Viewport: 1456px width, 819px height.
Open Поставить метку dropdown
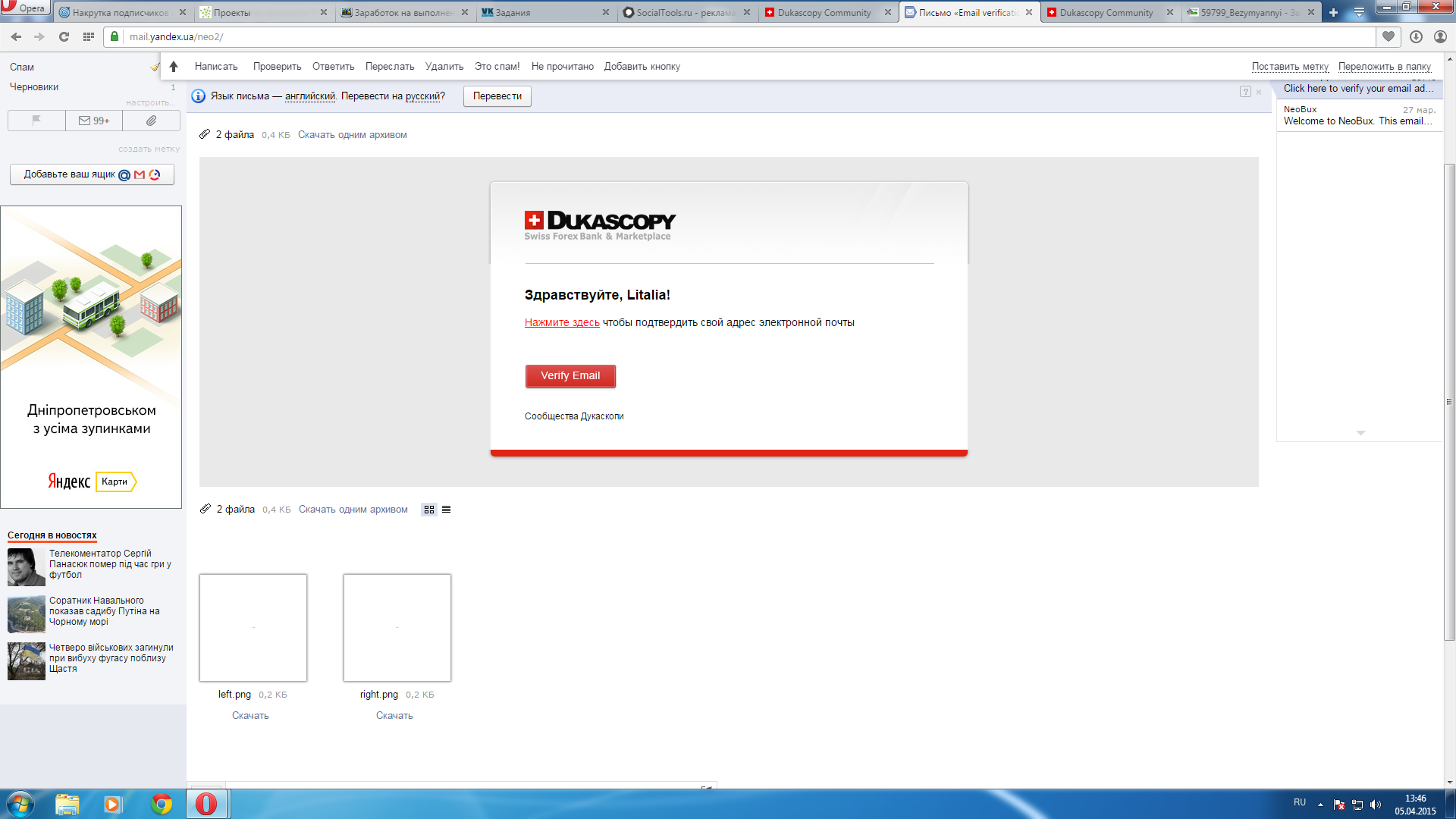click(x=1290, y=67)
